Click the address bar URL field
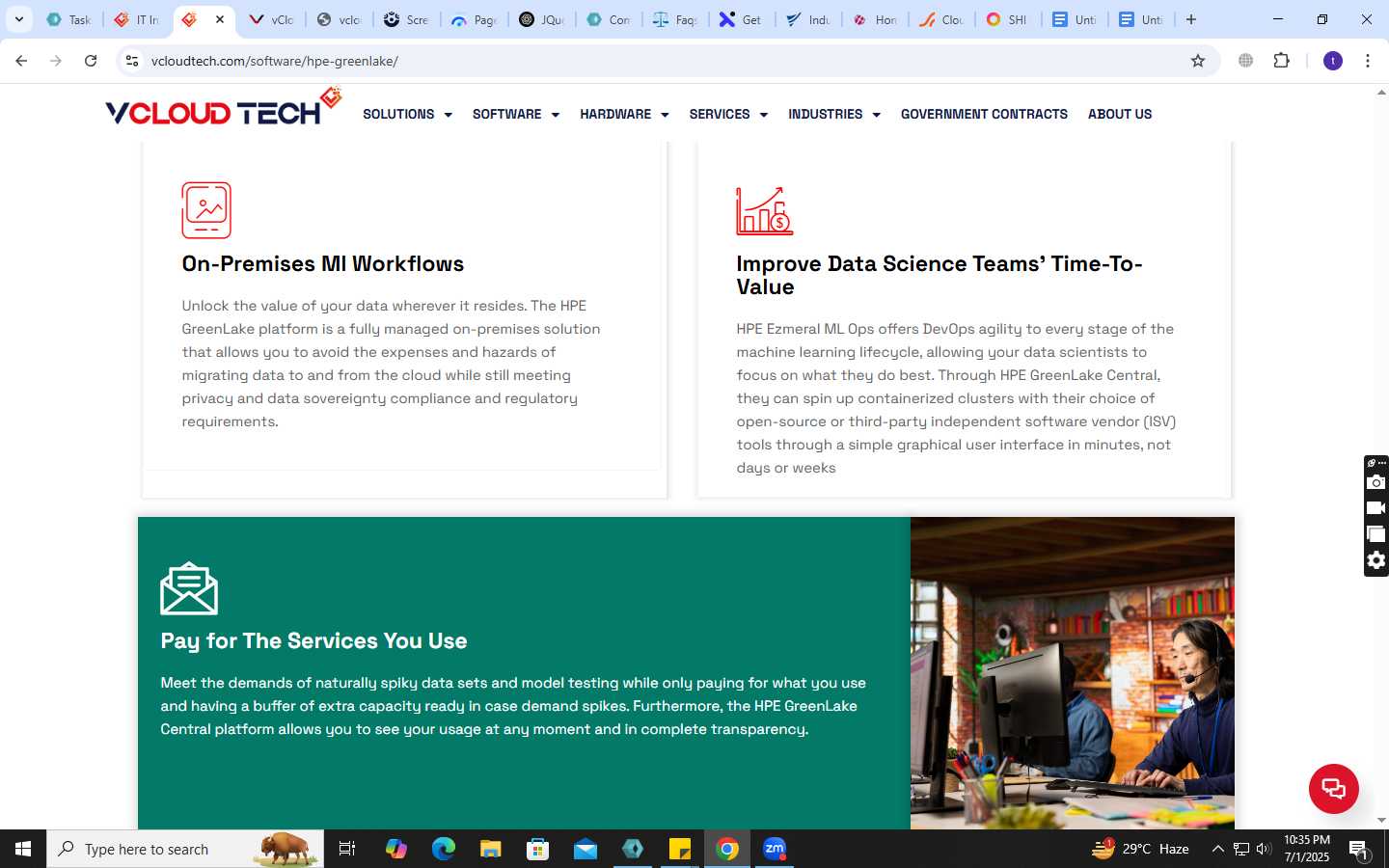1389x868 pixels. click(x=666, y=61)
